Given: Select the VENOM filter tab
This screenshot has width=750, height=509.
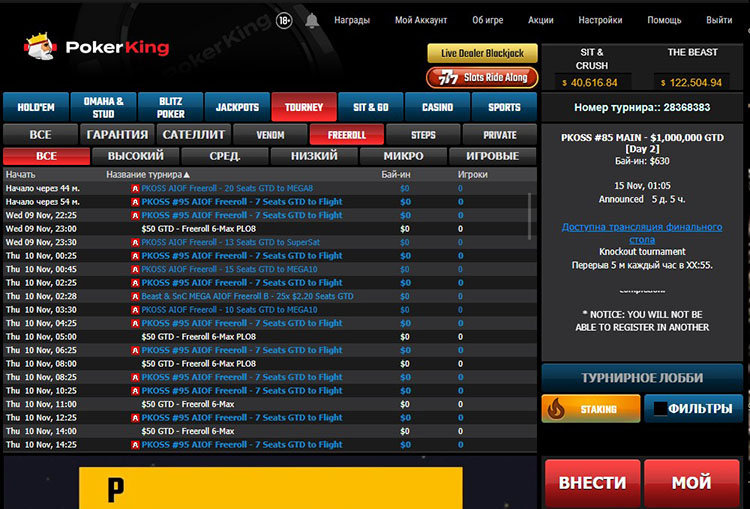Looking at the screenshot, I should (270, 134).
